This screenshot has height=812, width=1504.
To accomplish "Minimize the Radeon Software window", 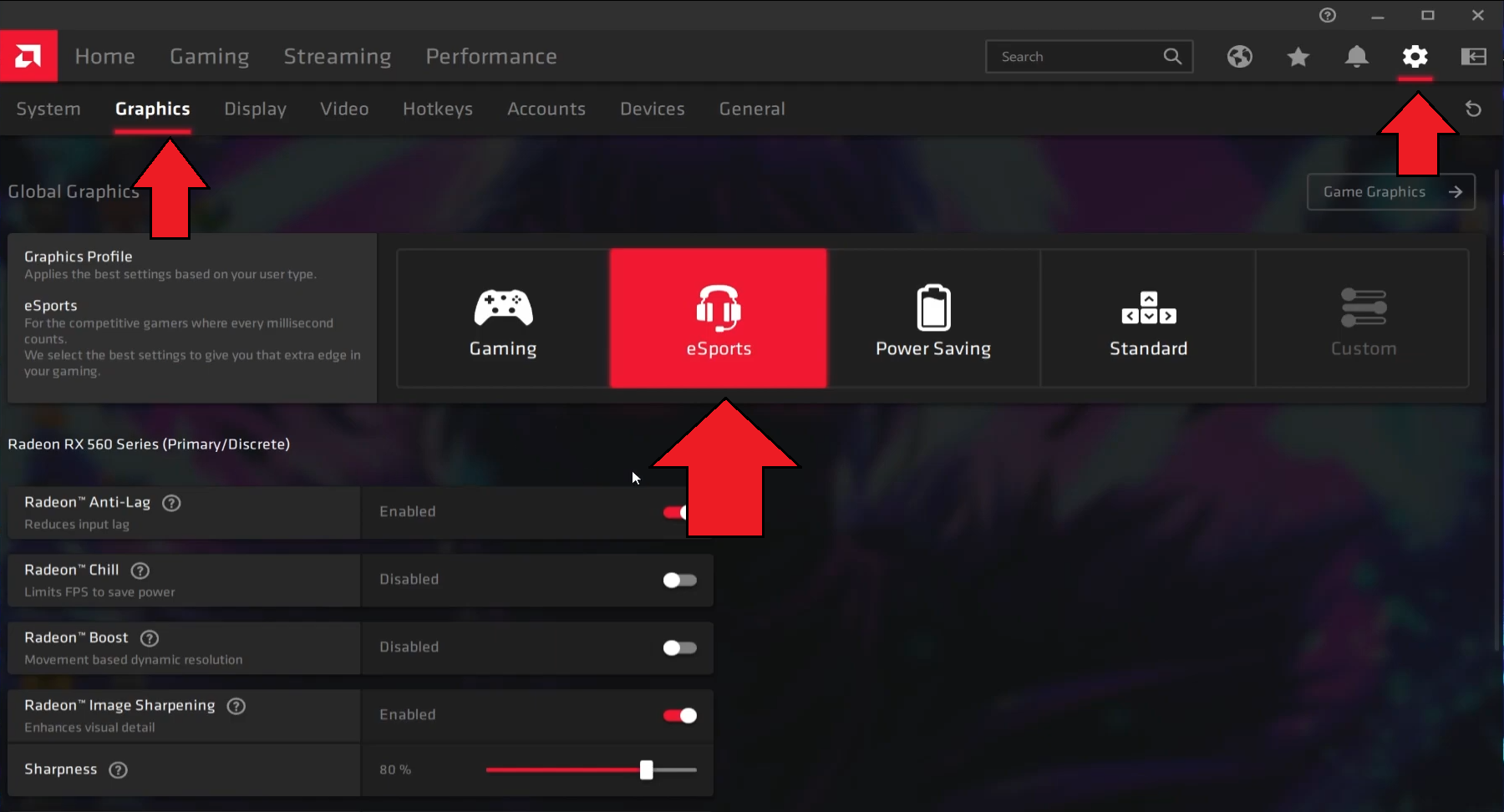I will [x=1378, y=15].
